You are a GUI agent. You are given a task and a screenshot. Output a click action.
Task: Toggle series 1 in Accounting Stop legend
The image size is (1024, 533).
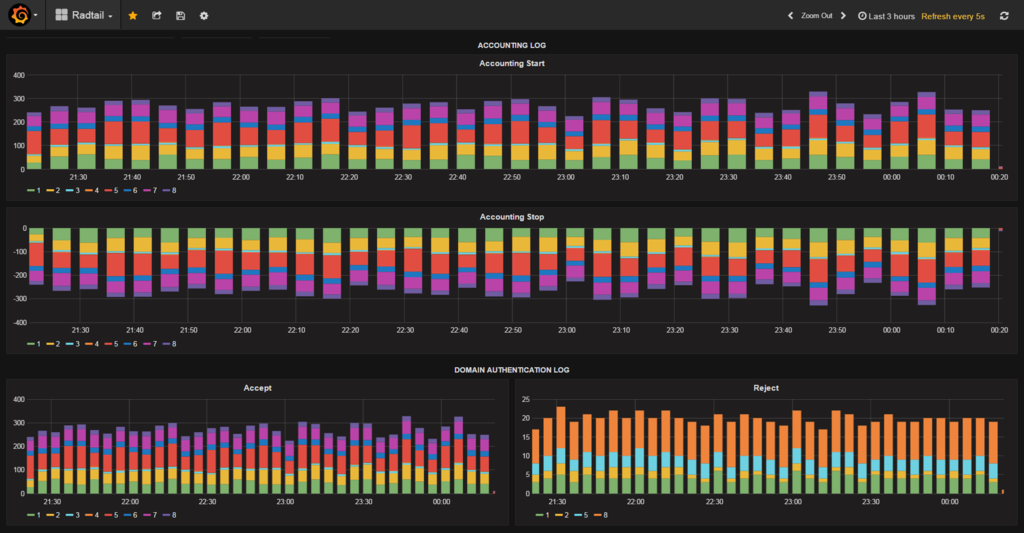(34, 344)
